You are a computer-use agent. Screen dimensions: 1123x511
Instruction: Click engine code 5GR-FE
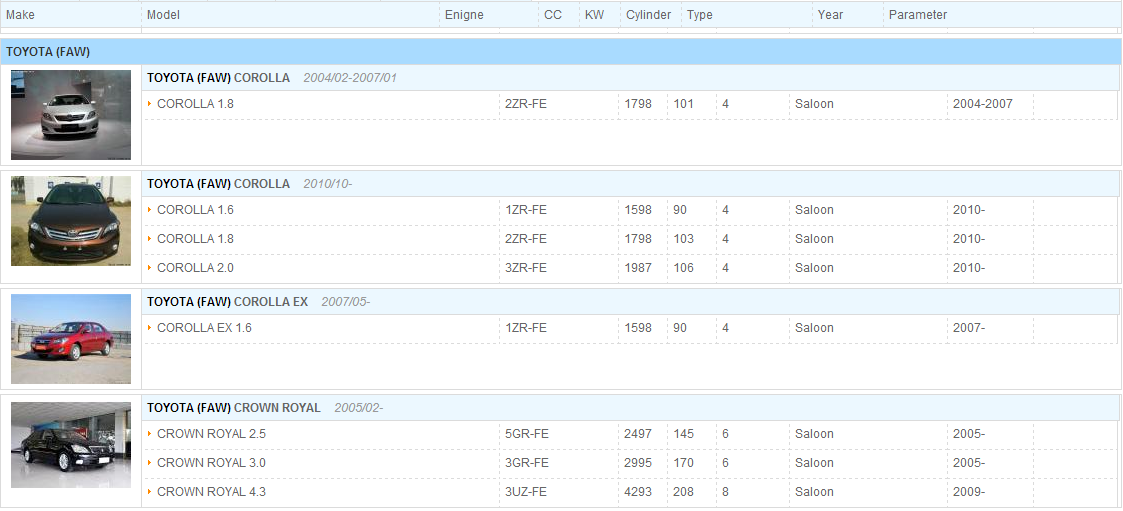click(x=526, y=434)
